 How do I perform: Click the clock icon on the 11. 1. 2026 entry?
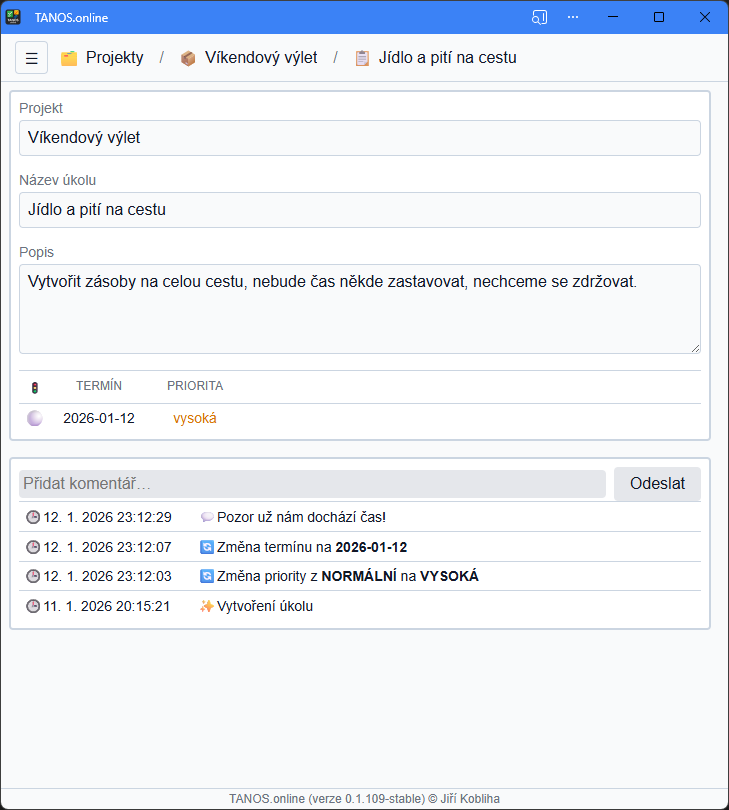pos(31,605)
